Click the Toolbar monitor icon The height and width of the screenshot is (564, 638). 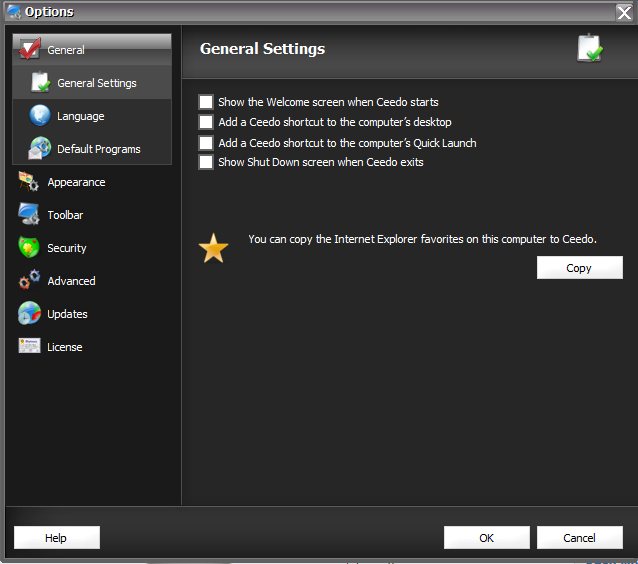29,215
